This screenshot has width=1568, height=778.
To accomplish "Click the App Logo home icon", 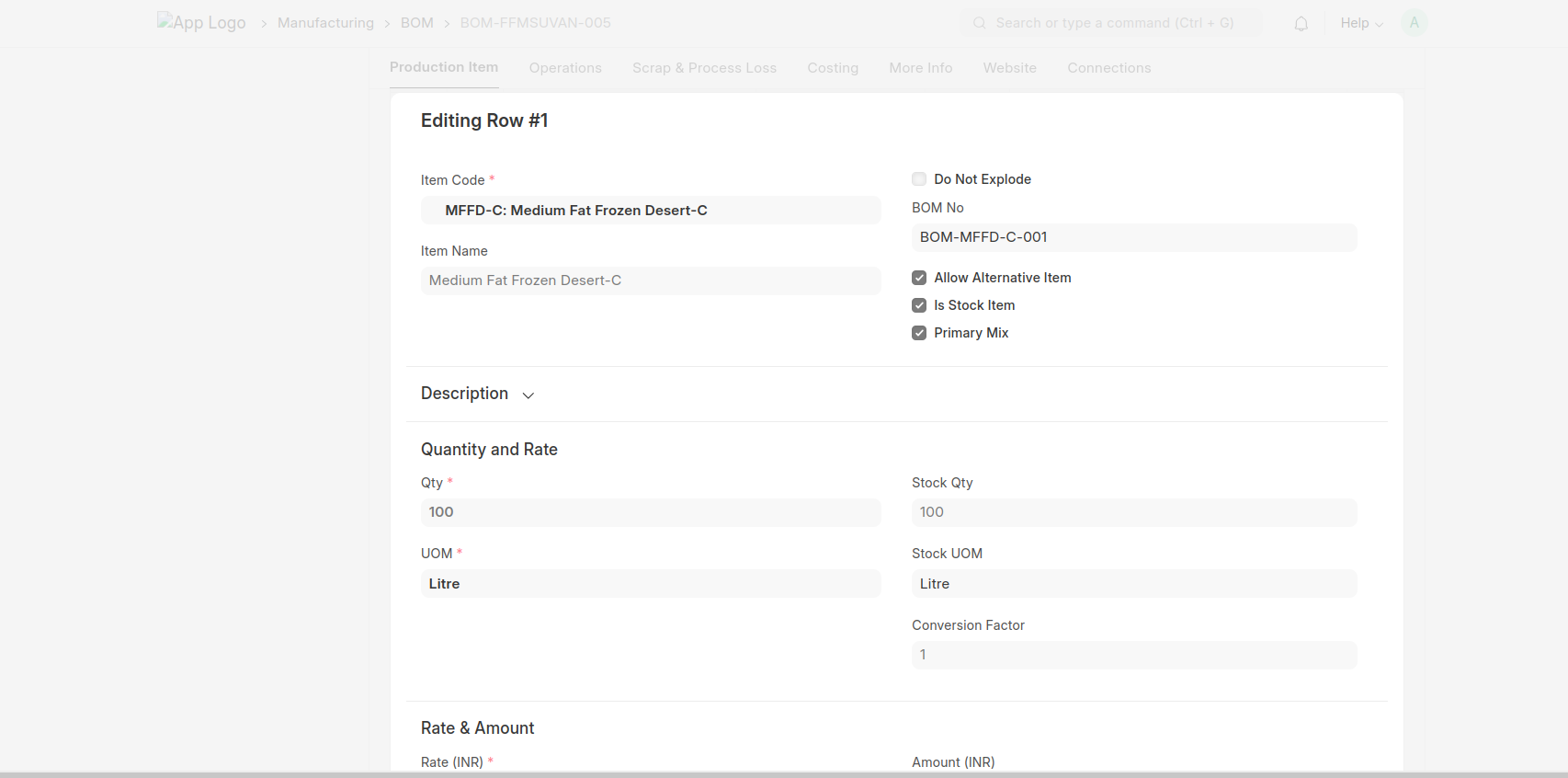I will (201, 23).
